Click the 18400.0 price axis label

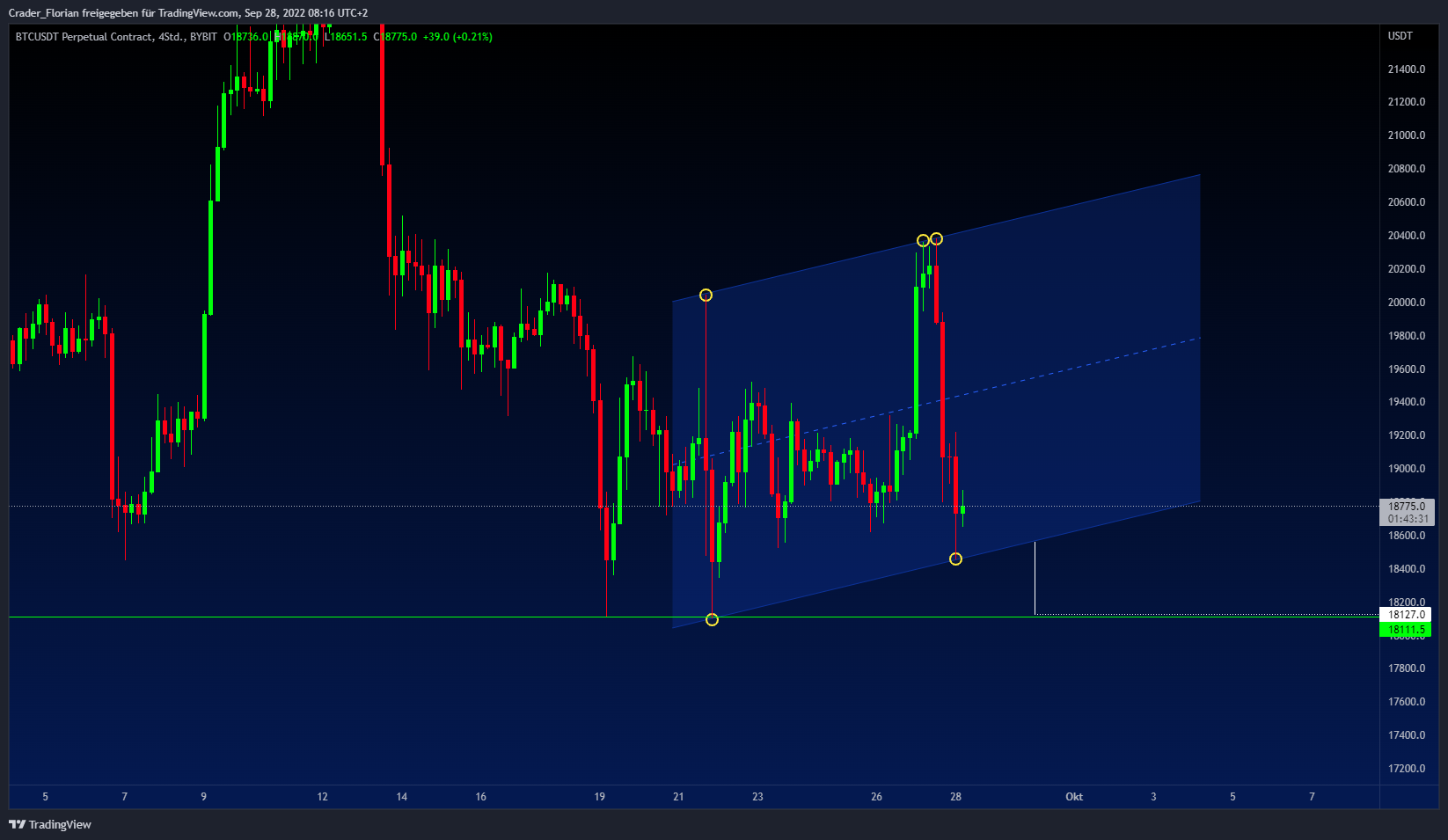[x=1407, y=569]
